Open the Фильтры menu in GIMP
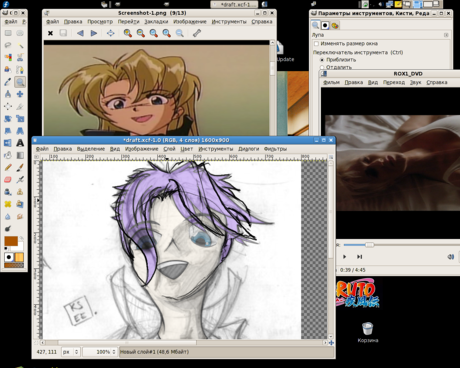This screenshot has width=460, height=368. tap(275, 149)
